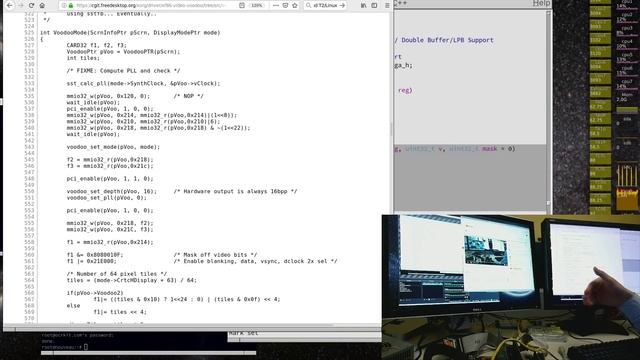
Task: Open the Help menu in Emacs
Action: [x=541, y=3]
